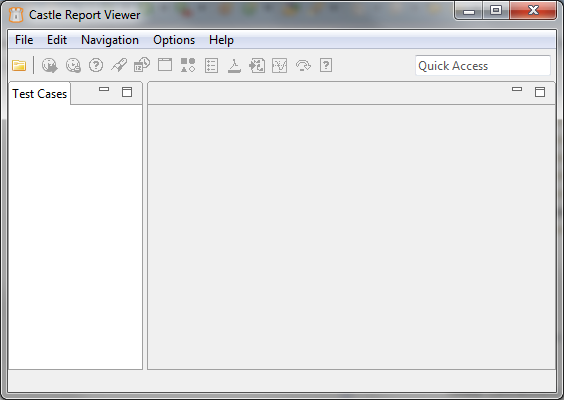This screenshot has height=400, width=564.
Task: Maximize the Test Cases panel
Action: (127, 92)
